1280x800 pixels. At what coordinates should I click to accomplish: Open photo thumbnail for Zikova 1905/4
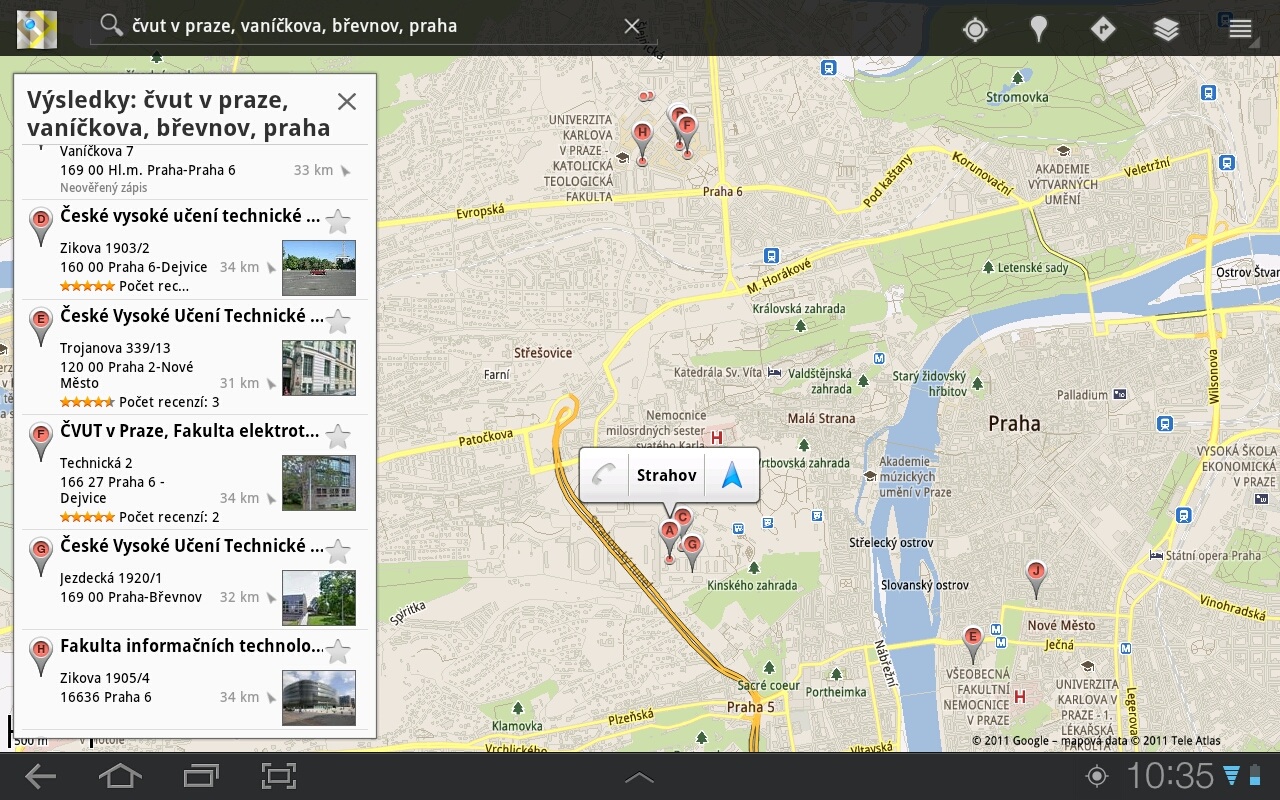click(x=319, y=697)
